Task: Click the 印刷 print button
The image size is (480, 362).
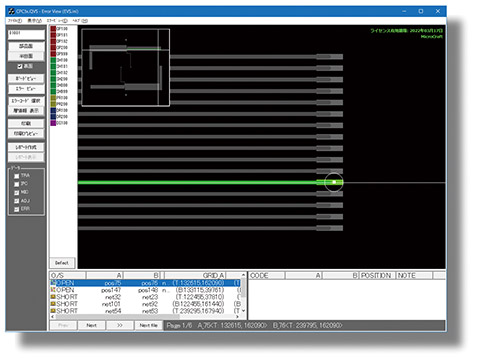Action: [x=26, y=124]
